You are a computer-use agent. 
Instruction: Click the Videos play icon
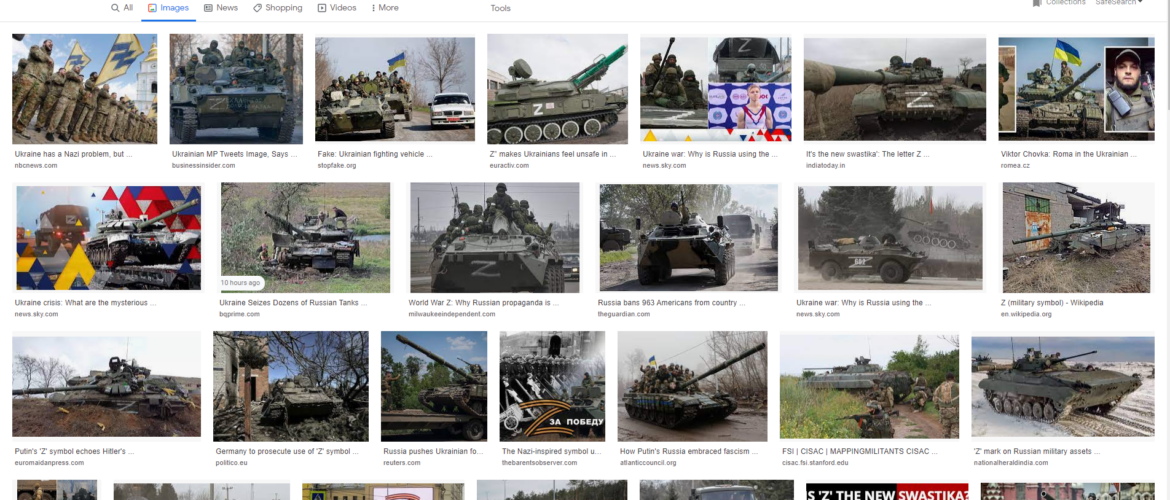click(322, 8)
